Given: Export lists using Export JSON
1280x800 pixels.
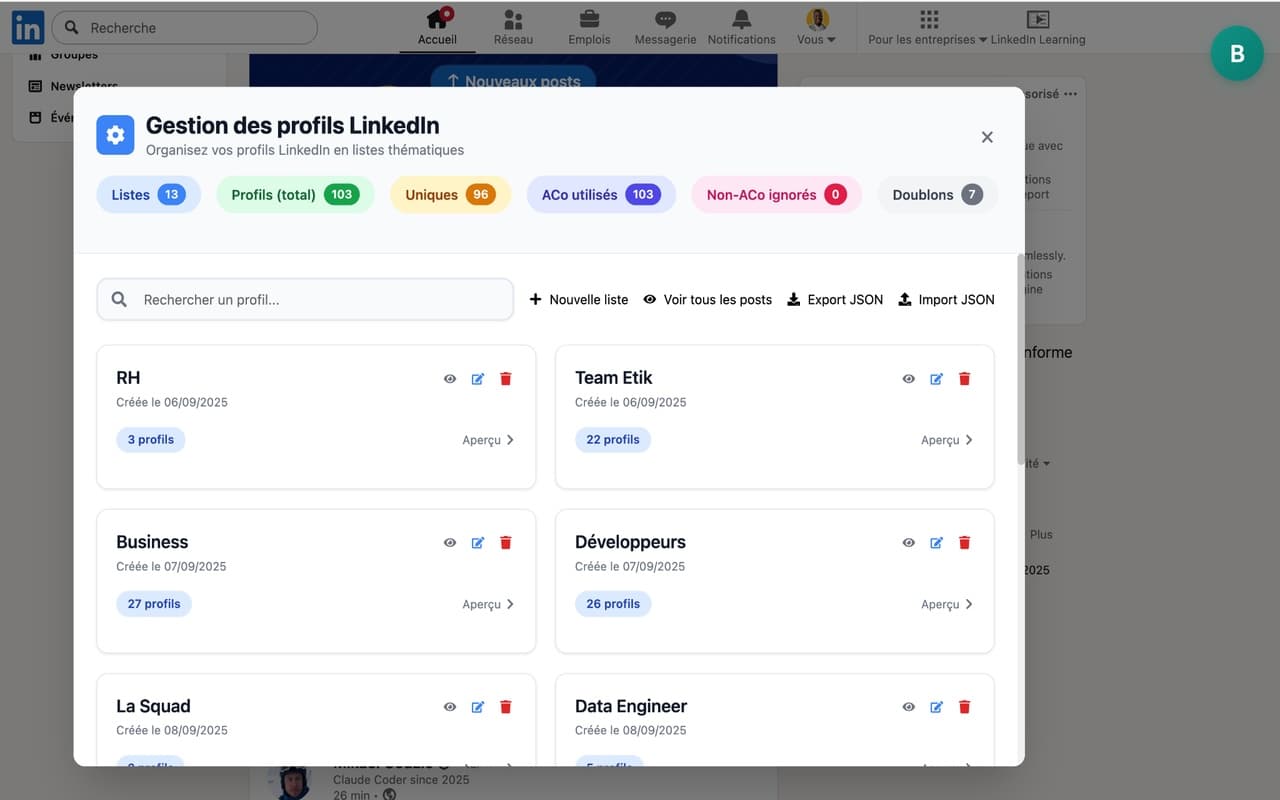Looking at the screenshot, I should click(835, 299).
